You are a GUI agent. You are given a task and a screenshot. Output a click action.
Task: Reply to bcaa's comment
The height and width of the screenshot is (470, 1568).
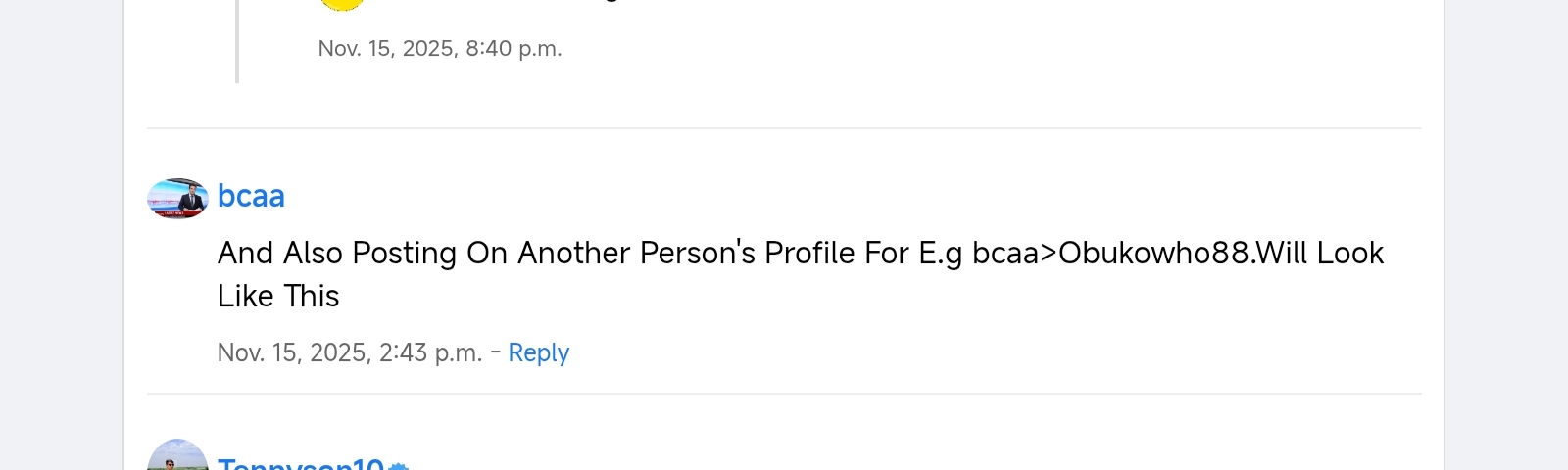click(538, 352)
